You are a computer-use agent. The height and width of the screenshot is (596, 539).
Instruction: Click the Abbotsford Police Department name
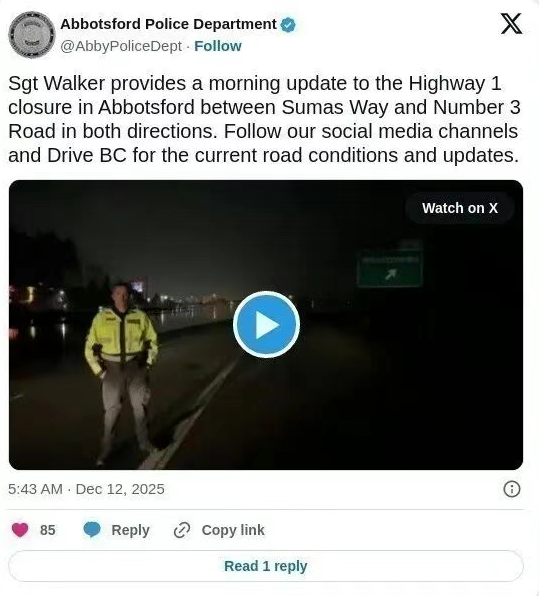click(x=168, y=24)
